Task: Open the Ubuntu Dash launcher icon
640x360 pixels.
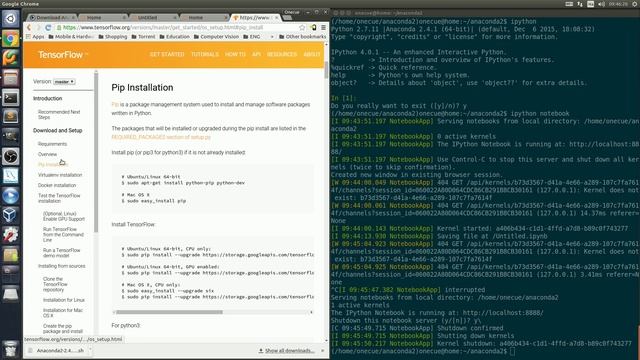Action: (11, 18)
